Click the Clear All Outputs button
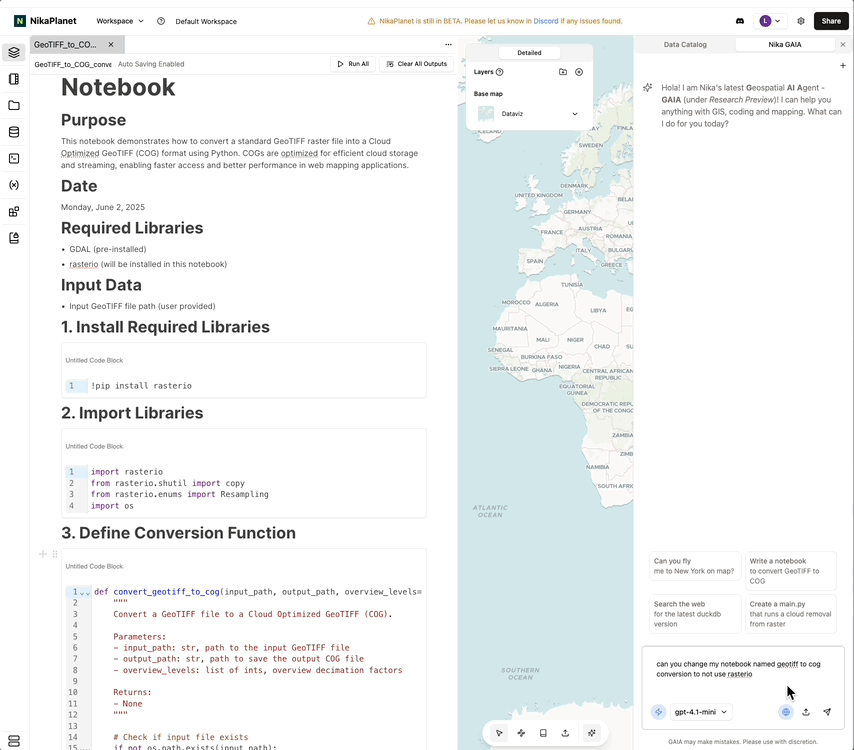 (x=417, y=64)
